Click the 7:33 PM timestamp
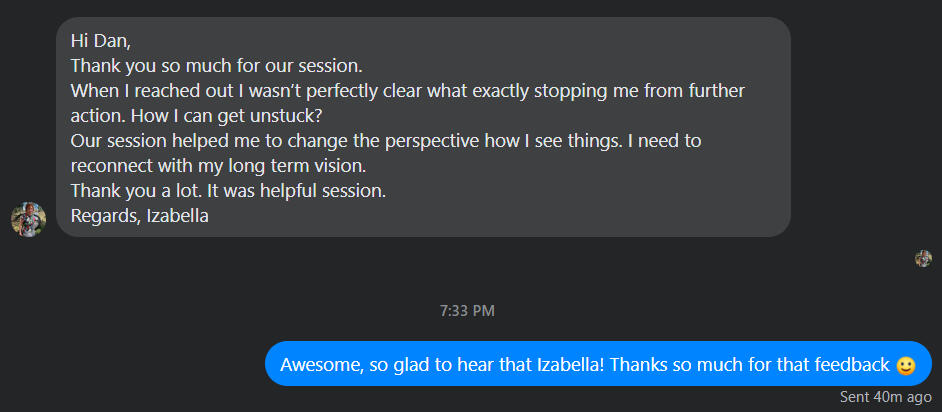Screen dimensions: 942x412 [467, 311]
